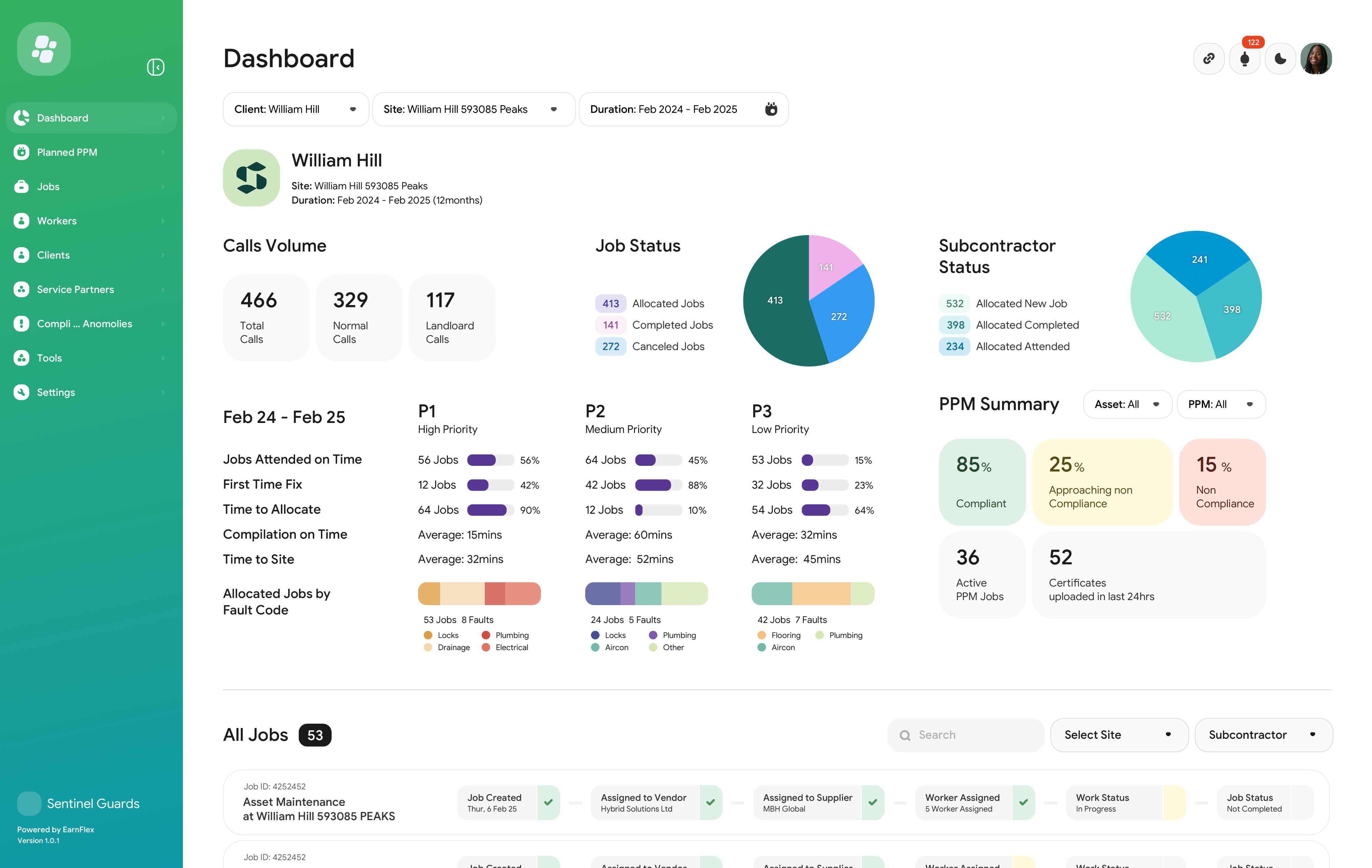Screen dimensions: 1372x868
Task: Open notifications bell with 122 badge
Action: coord(1244,59)
